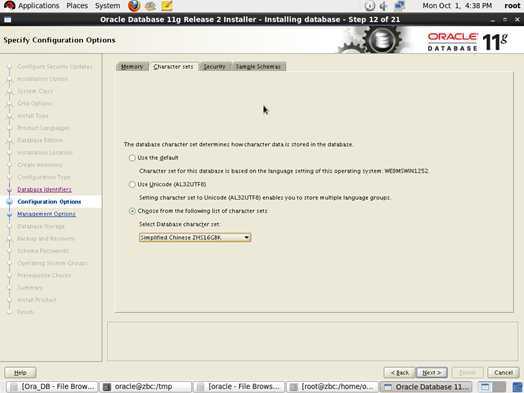524x393 pixels.
Task: Click the Database Storage step
Action: tap(41, 226)
